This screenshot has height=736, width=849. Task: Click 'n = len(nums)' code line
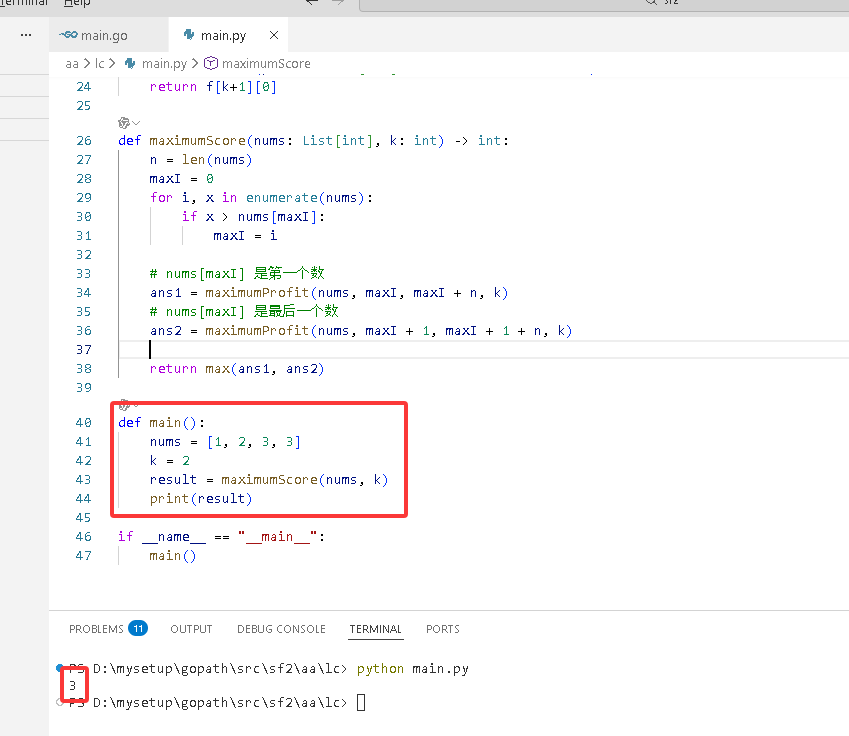coord(201,160)
